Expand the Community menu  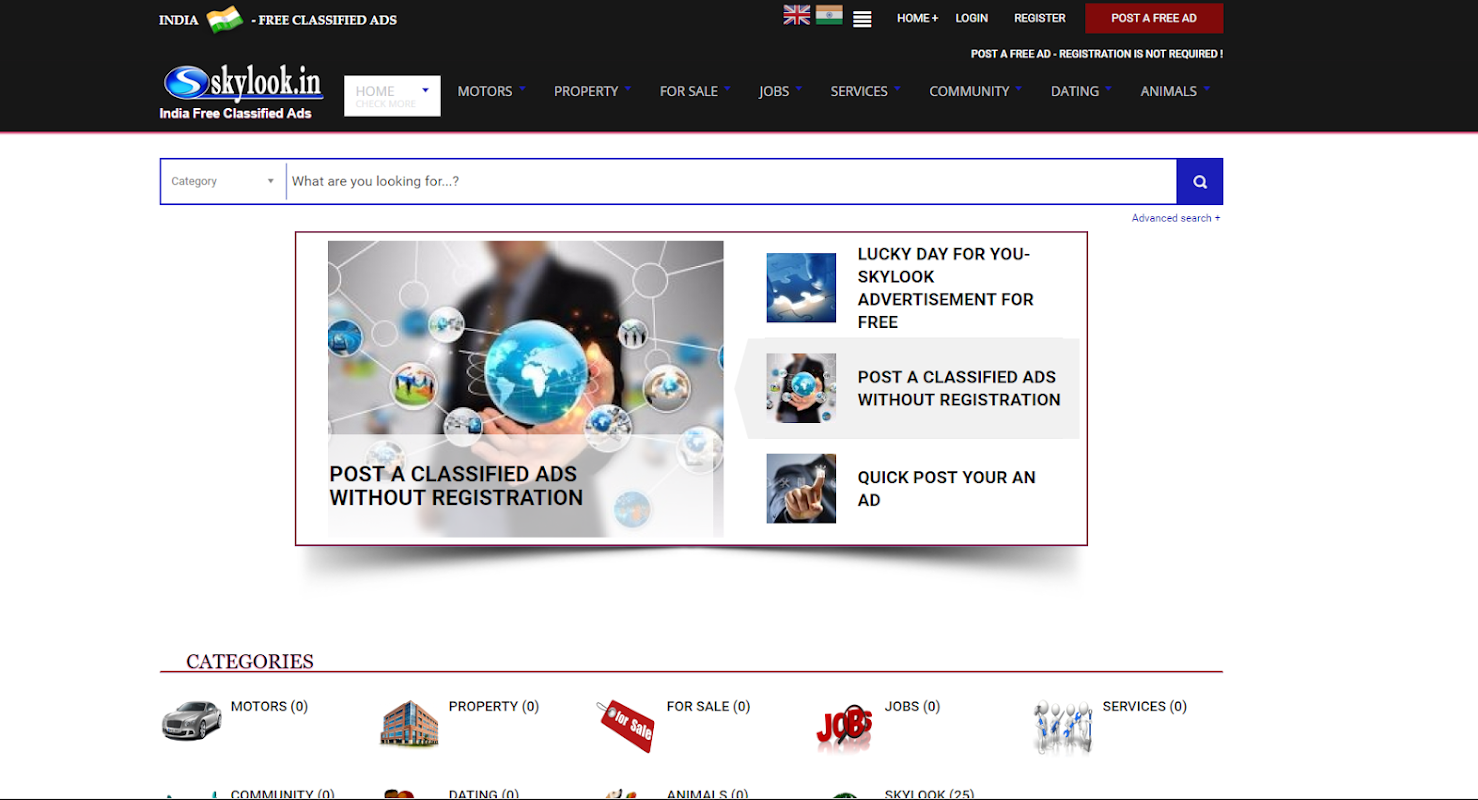click(x=976, y=91)
